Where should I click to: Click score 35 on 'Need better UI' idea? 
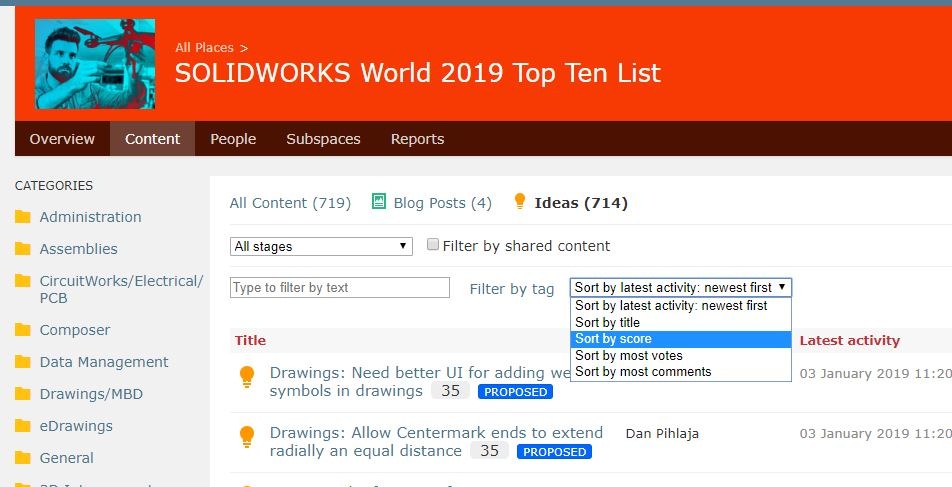click(x=450, y=390)
